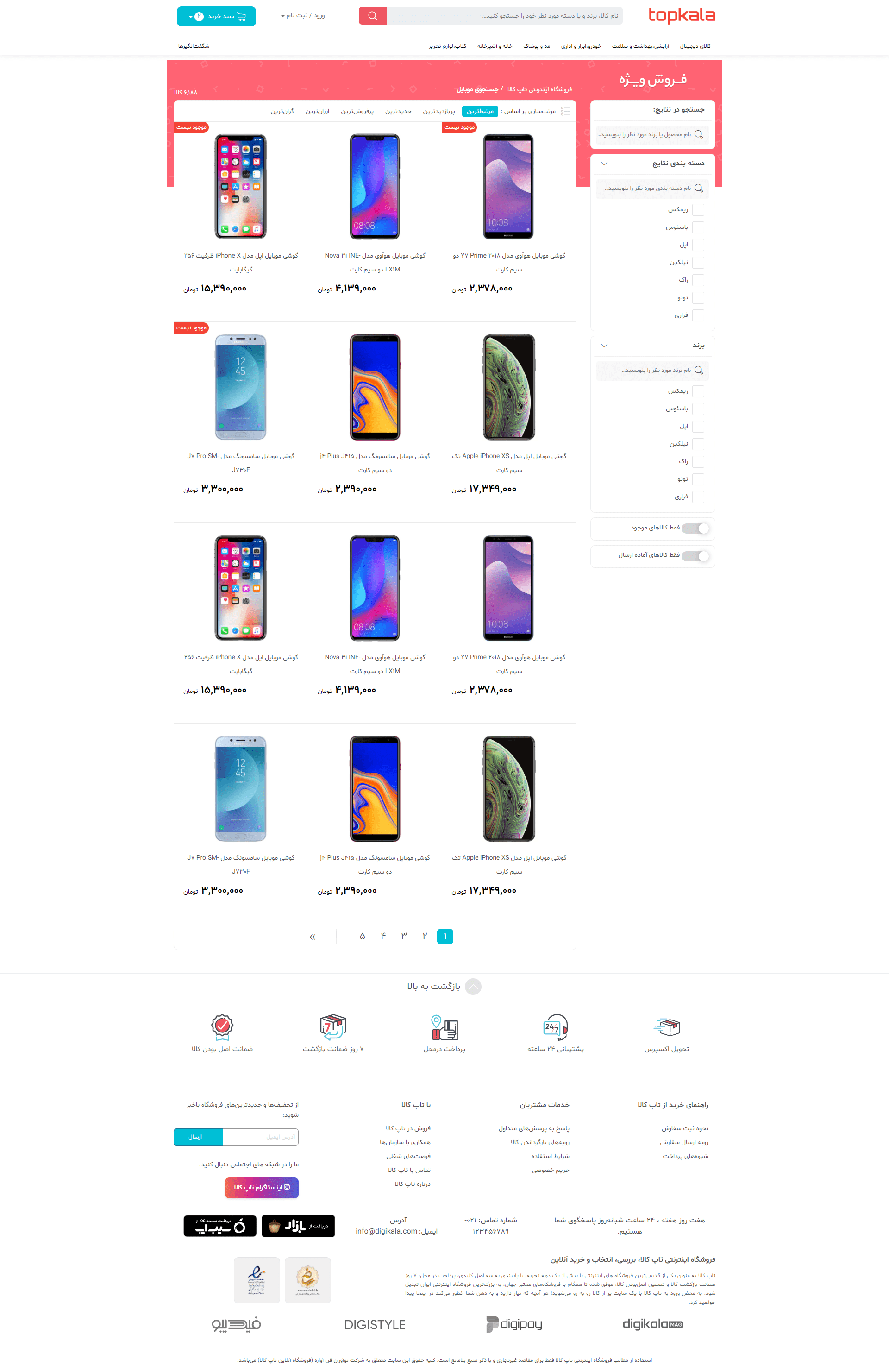The image size is (889, 1372).
Task: Open the Sibapp iOS download badge
Action: coord(220,1226)
